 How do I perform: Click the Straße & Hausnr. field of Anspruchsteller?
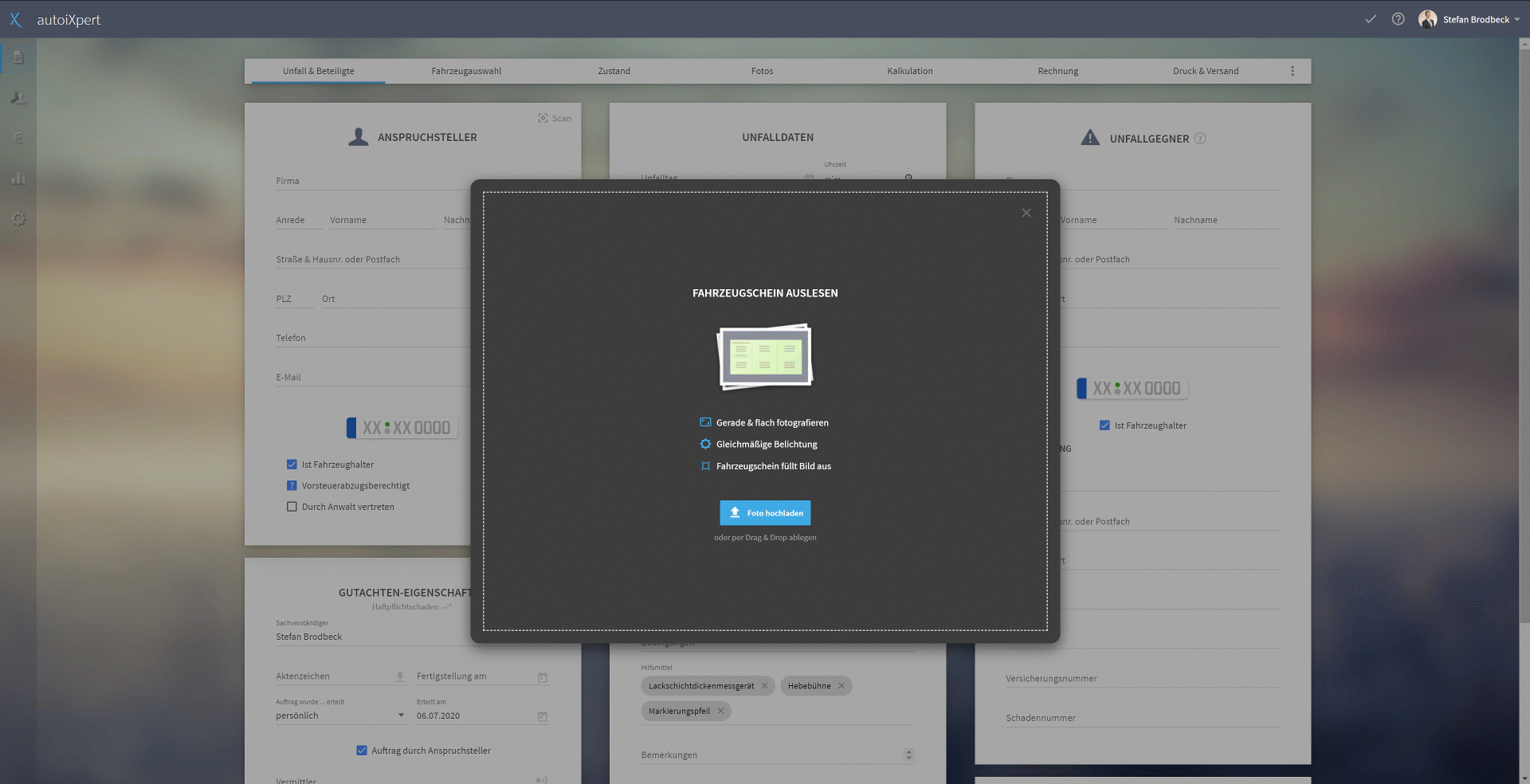click(x=373, y=260)
